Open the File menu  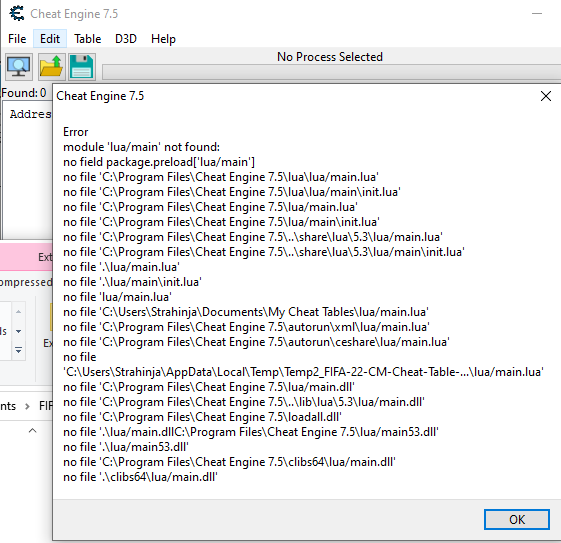tap(17, 39)
